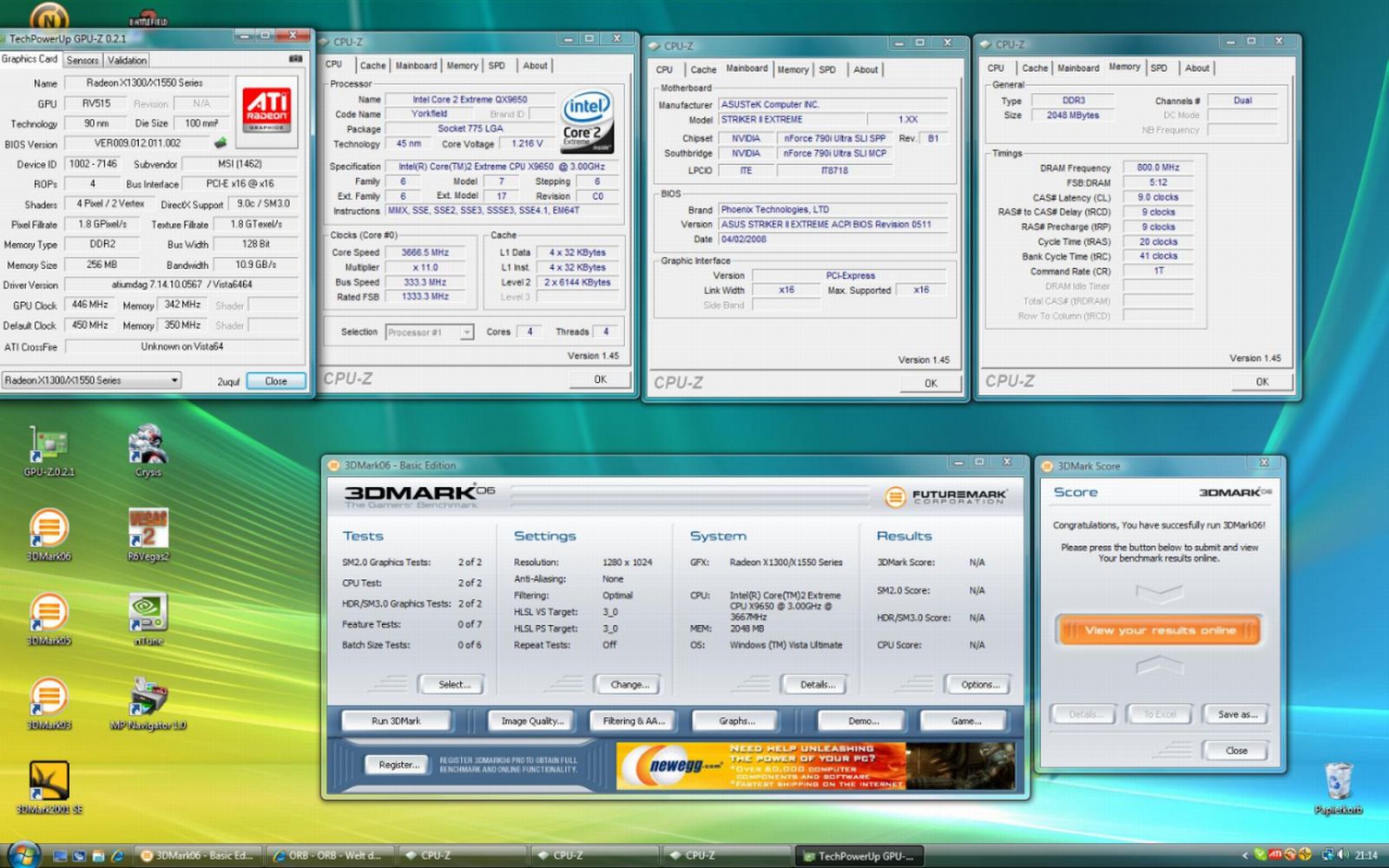
Task: Click the Futuremark Corporation logo
Action: click(946, 496)
